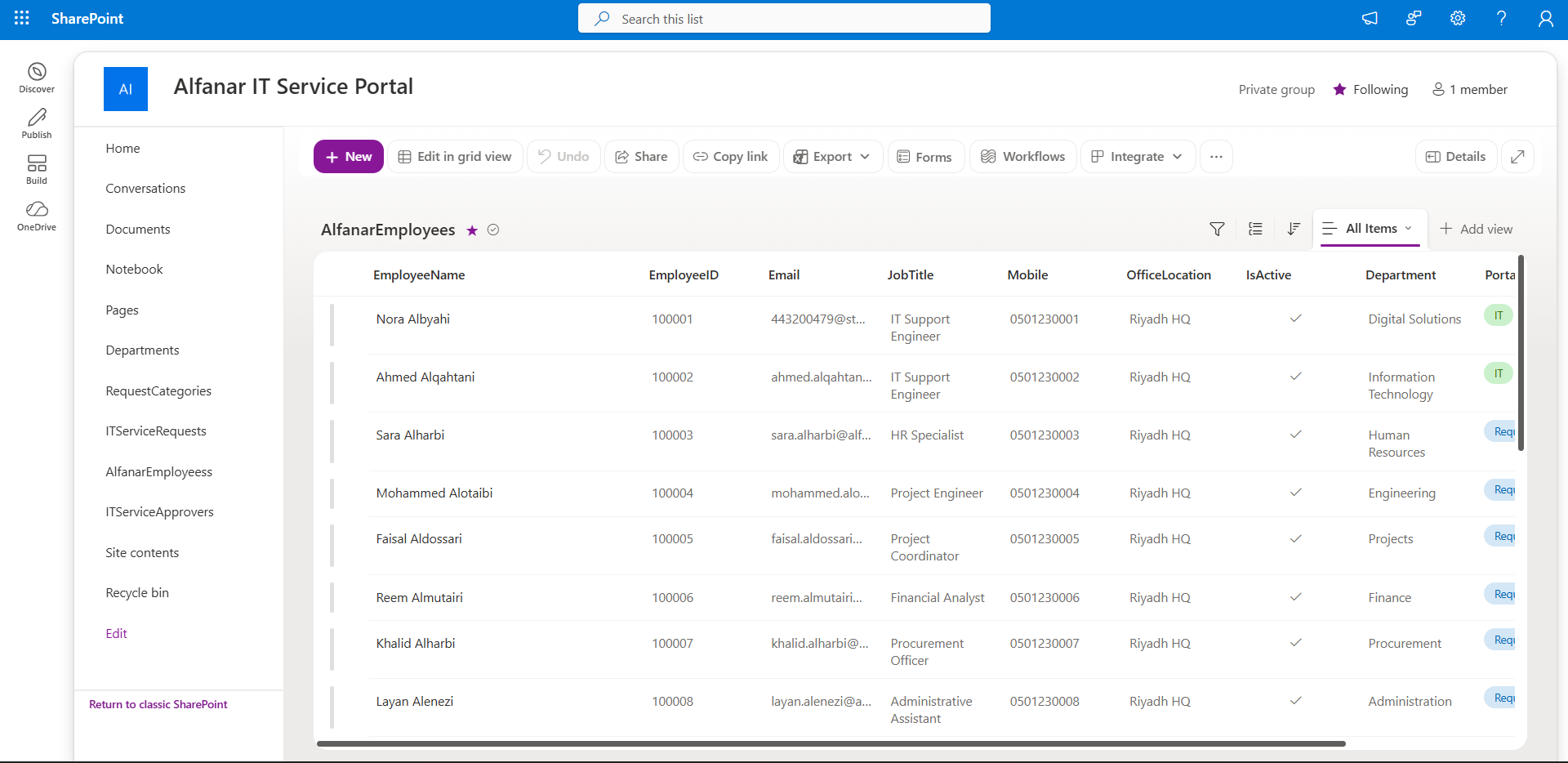
Task: Go to Home in site navigation
Action: coord(122,148)
